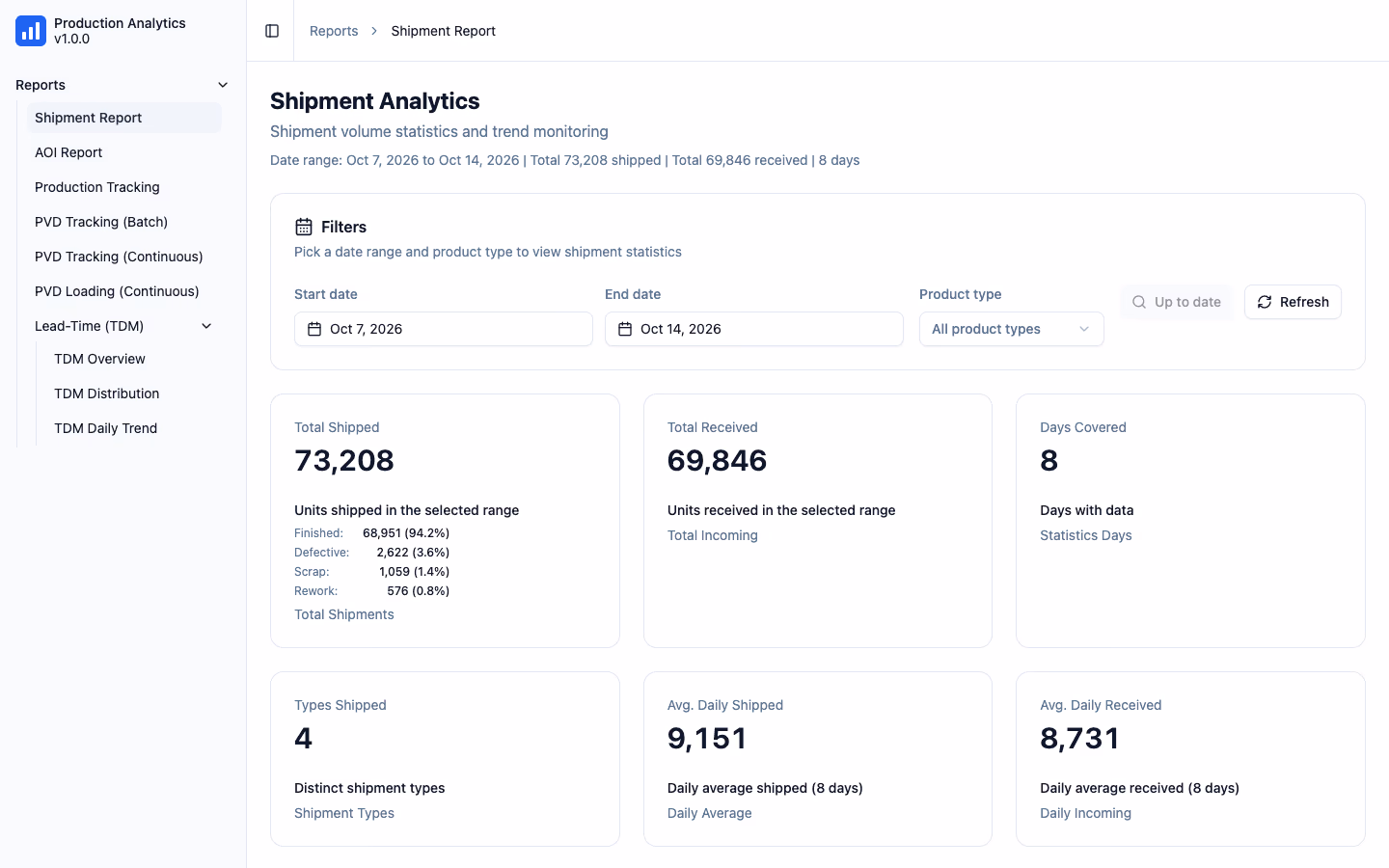This screenshot has width=1389, height=868.
Task: Click the Total Incoming label
Action: [712, 535]
